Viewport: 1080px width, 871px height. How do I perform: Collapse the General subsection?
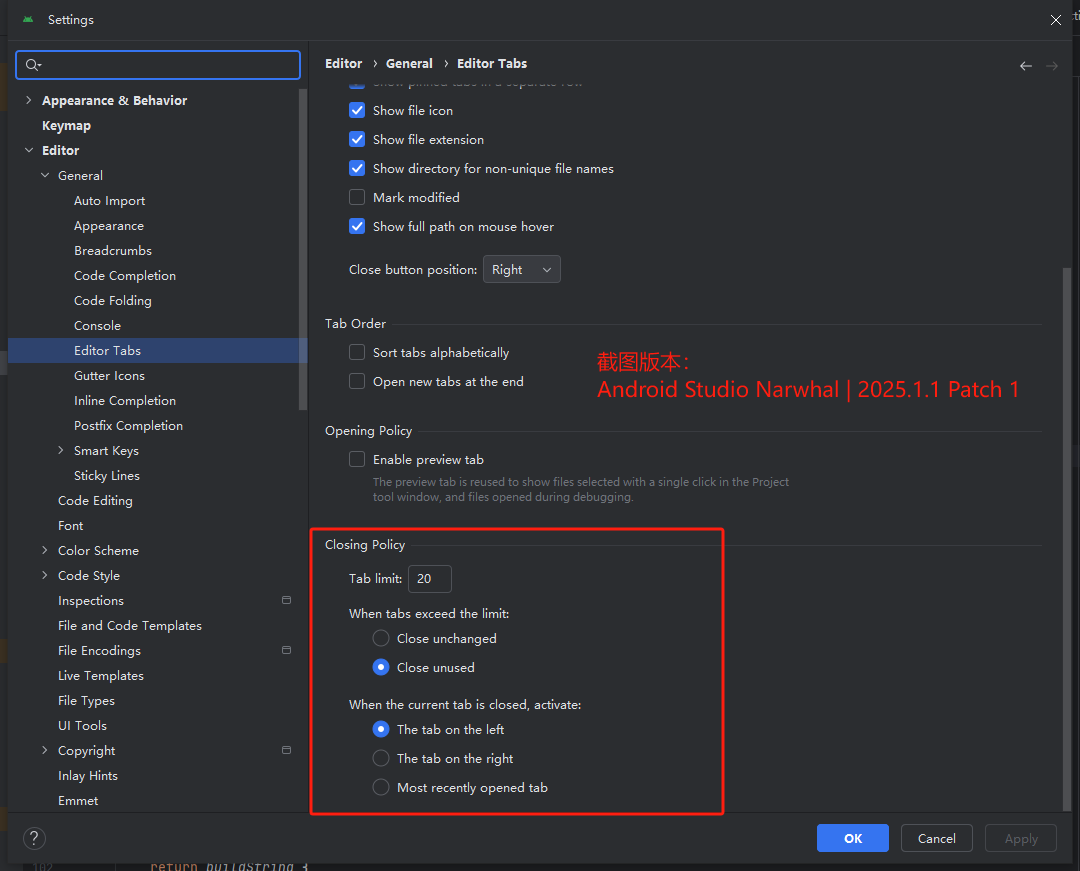[x=45, y=176]
